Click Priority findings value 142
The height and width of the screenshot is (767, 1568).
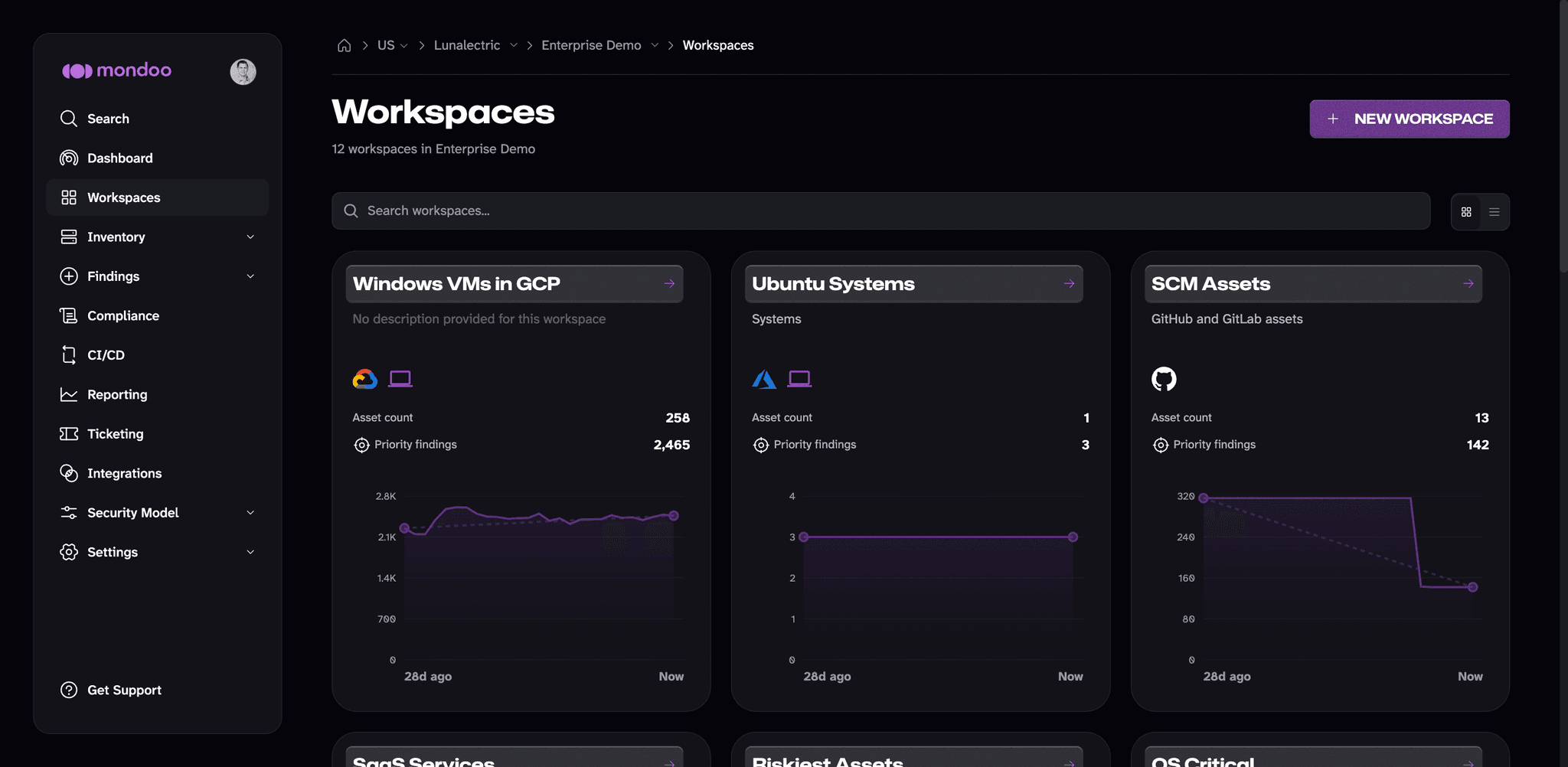point(1478,445)
